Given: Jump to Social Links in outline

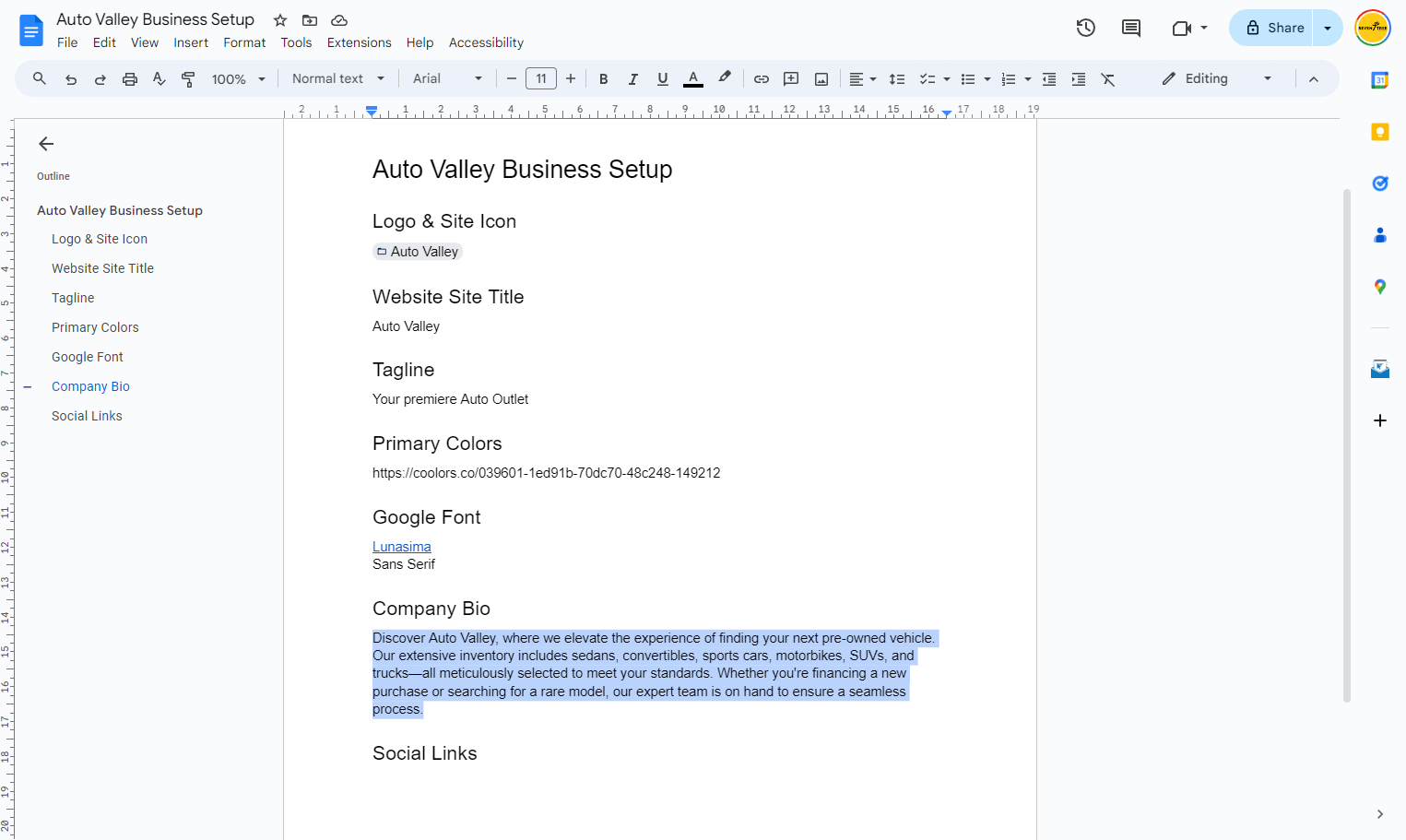Looking at the screenshot, I should pyautogui.click(x=87, y=416).
